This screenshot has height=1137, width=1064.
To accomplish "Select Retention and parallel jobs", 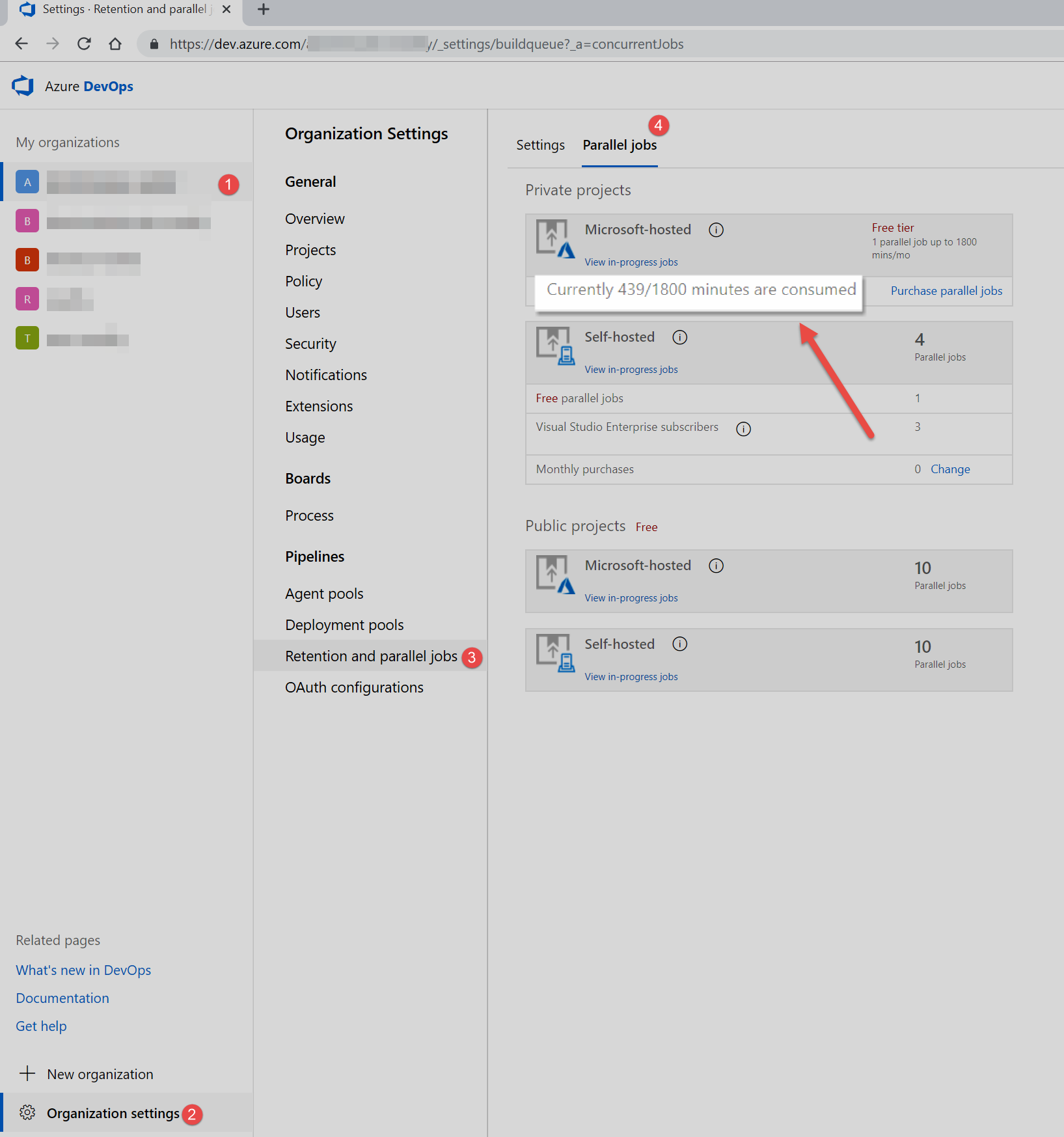I will [371, 656].
